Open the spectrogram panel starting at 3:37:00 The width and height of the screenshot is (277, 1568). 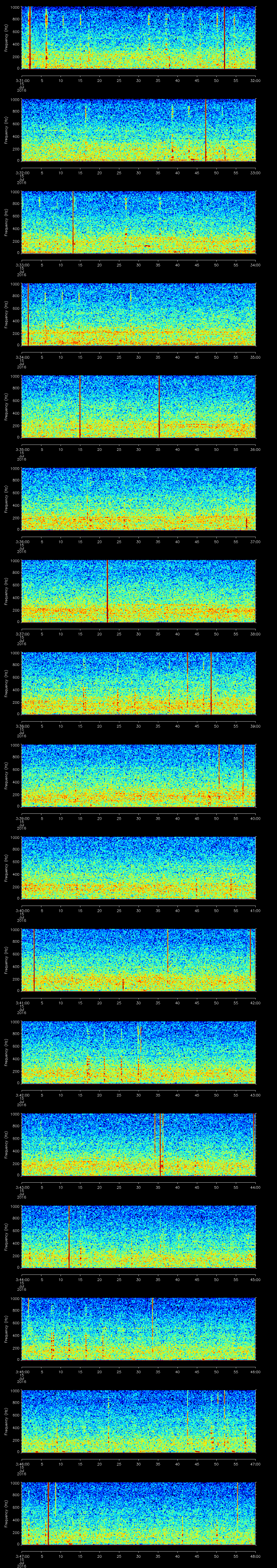[139, 591]
